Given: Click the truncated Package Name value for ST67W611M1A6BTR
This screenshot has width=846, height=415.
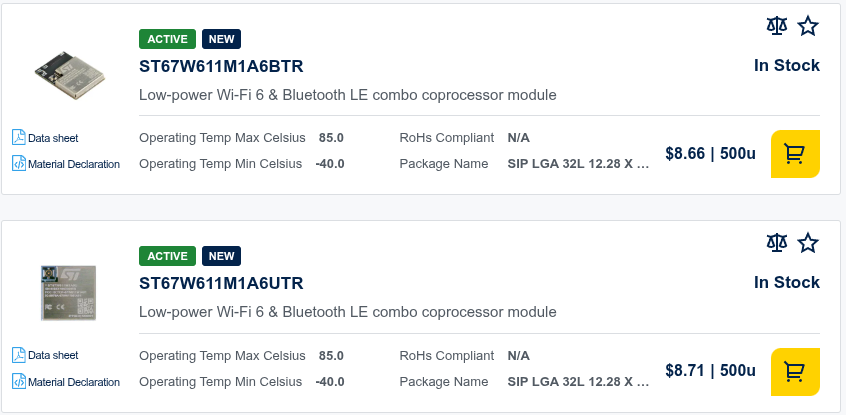Looking at the screenshot, I should [x=578, y=164].
